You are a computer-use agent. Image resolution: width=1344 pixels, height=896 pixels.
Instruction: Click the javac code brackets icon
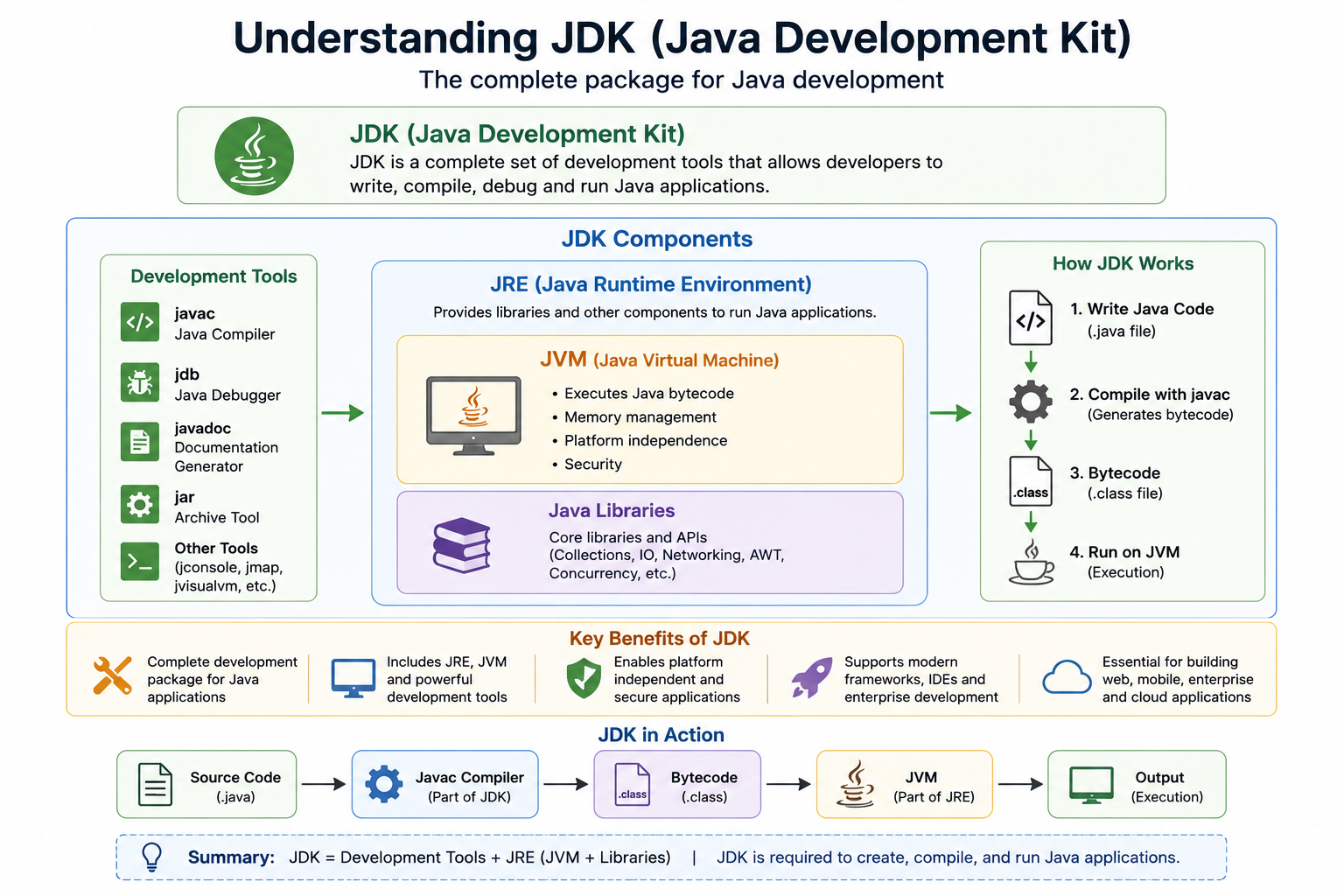tap(140, 322)
